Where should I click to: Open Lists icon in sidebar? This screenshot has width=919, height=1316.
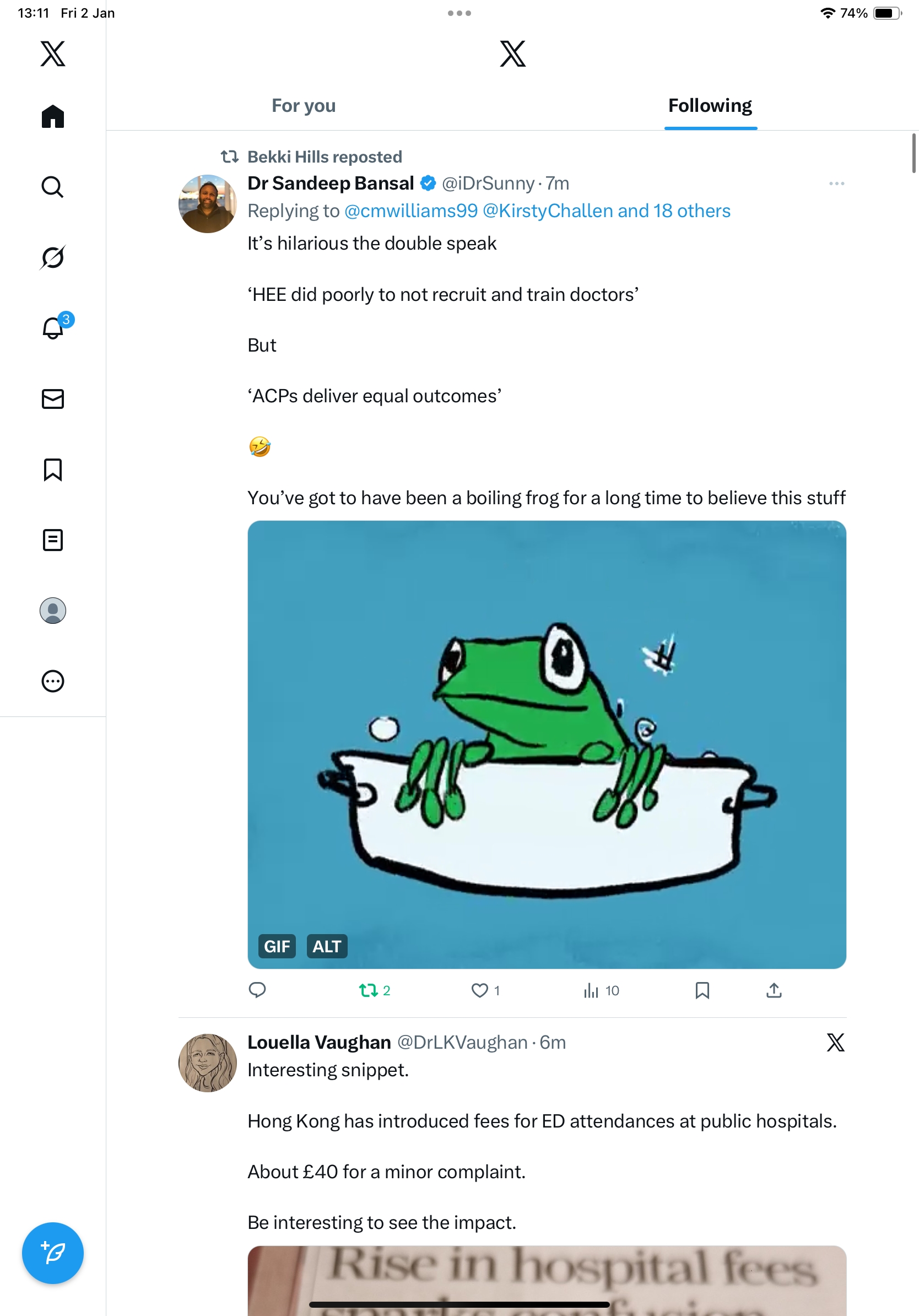(53, 540)
